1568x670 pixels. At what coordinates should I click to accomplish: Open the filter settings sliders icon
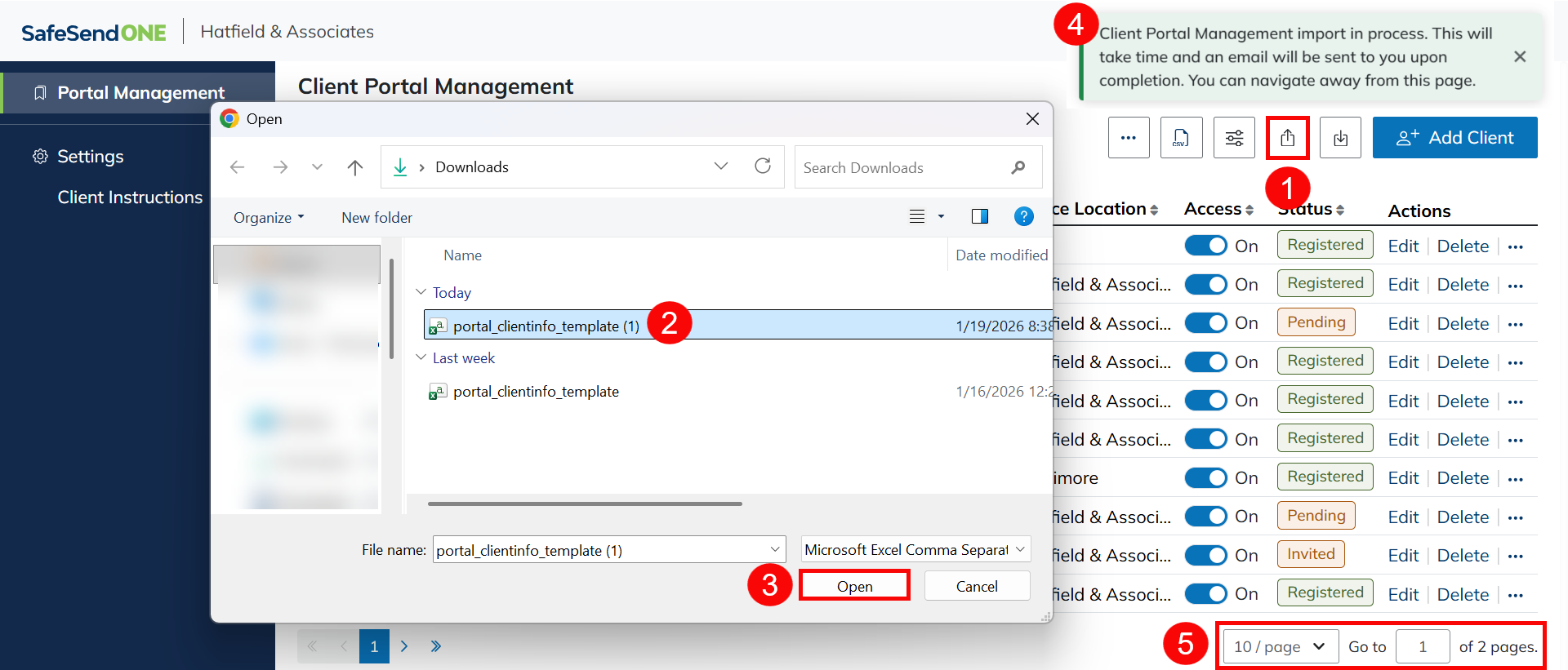pos(1234,138)
